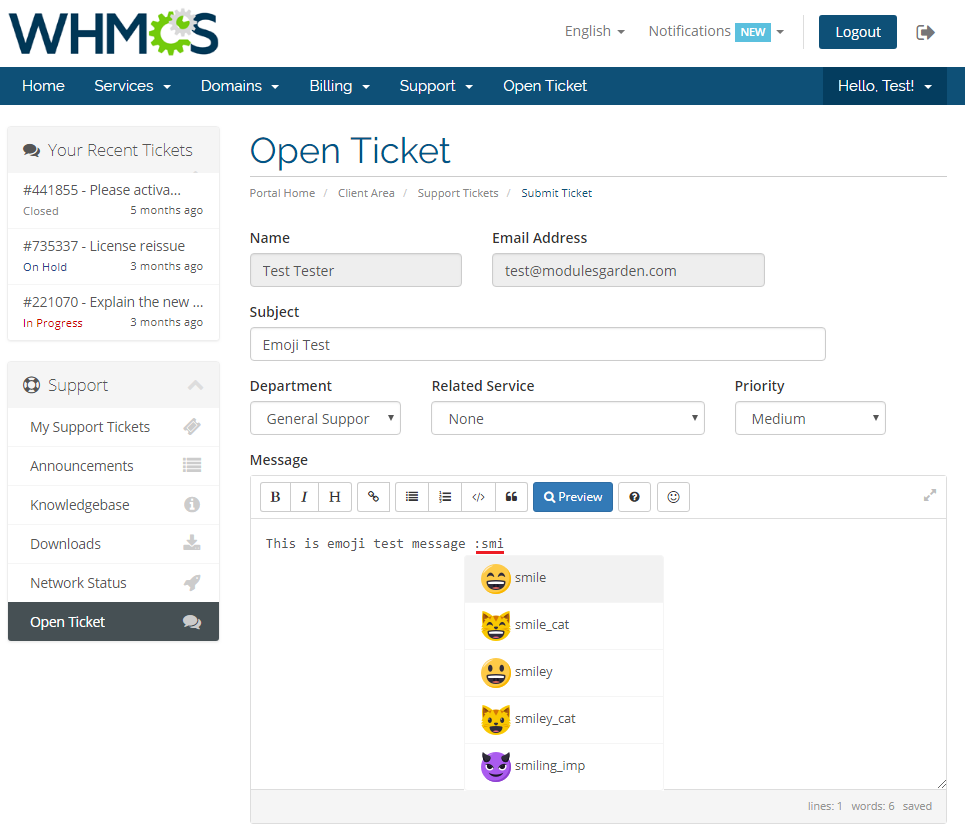Click Your Recent Tickets panel heading
The height and width of the screenshot is (836, 965).
click(113, 150)
